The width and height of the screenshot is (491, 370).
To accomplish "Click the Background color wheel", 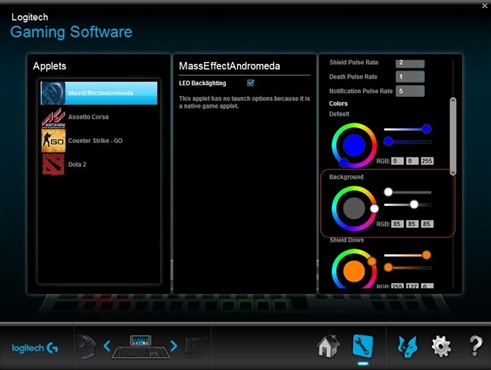I will pos(354,208).
